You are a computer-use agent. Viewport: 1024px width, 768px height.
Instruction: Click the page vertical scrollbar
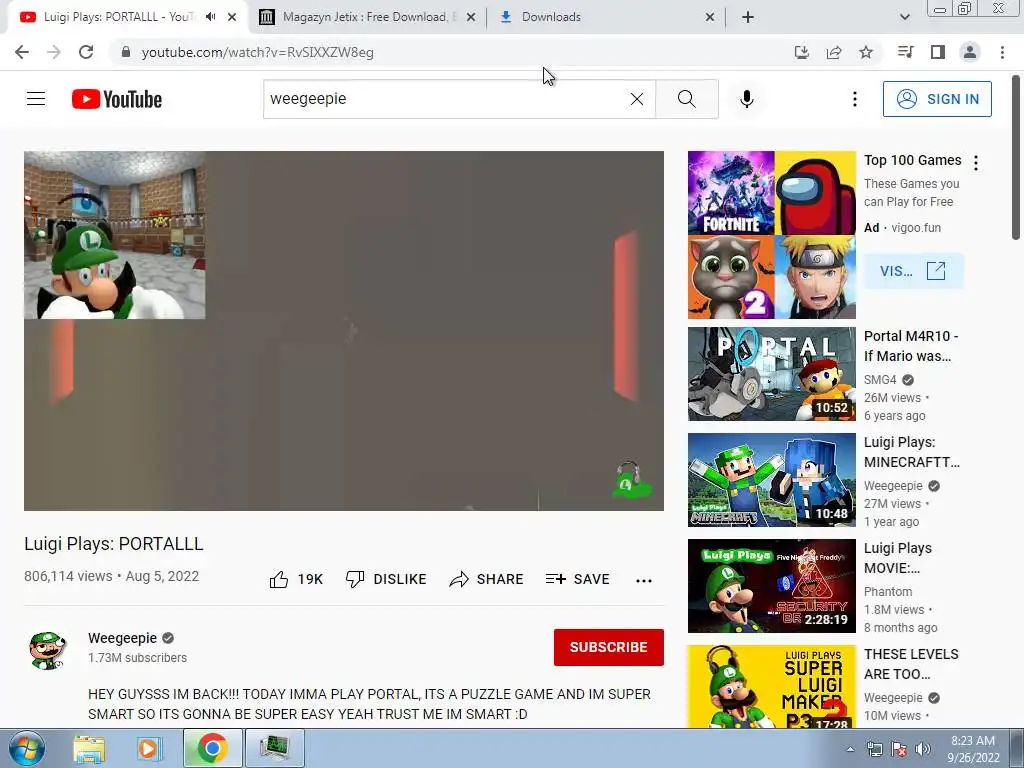click(x=1016, y=157)
